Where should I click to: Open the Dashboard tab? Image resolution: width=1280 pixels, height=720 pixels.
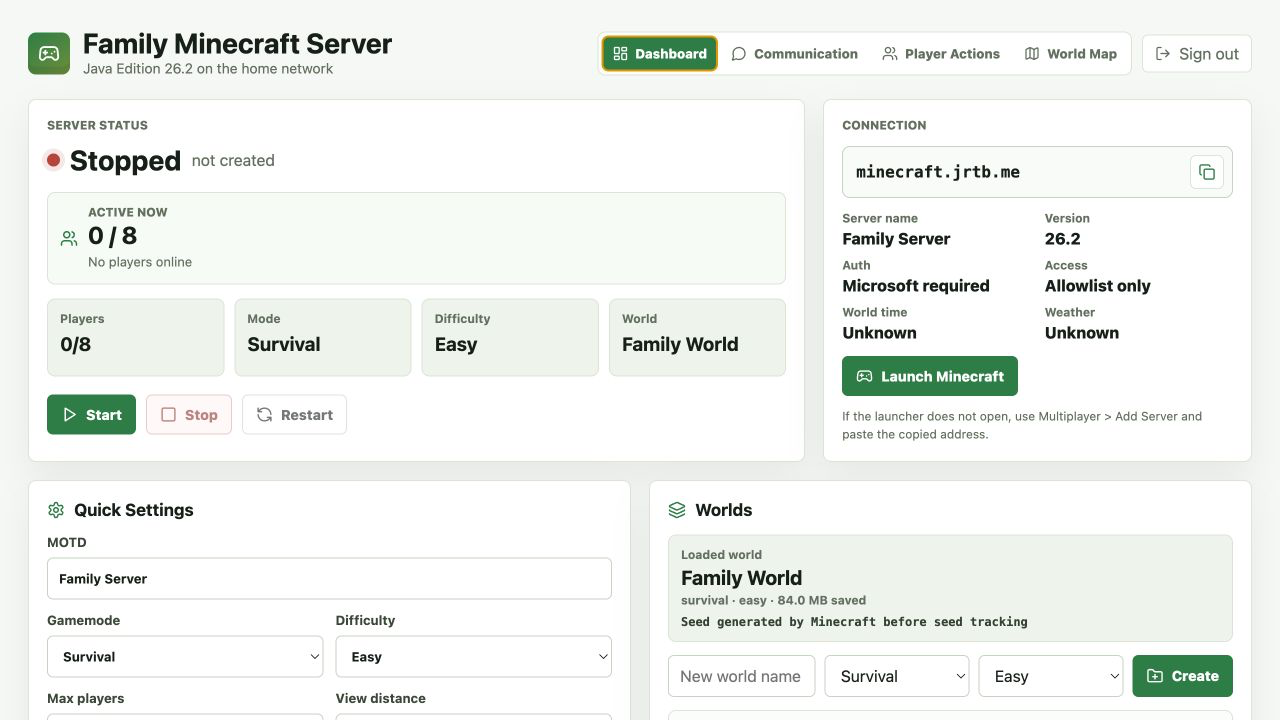point(660,54)
